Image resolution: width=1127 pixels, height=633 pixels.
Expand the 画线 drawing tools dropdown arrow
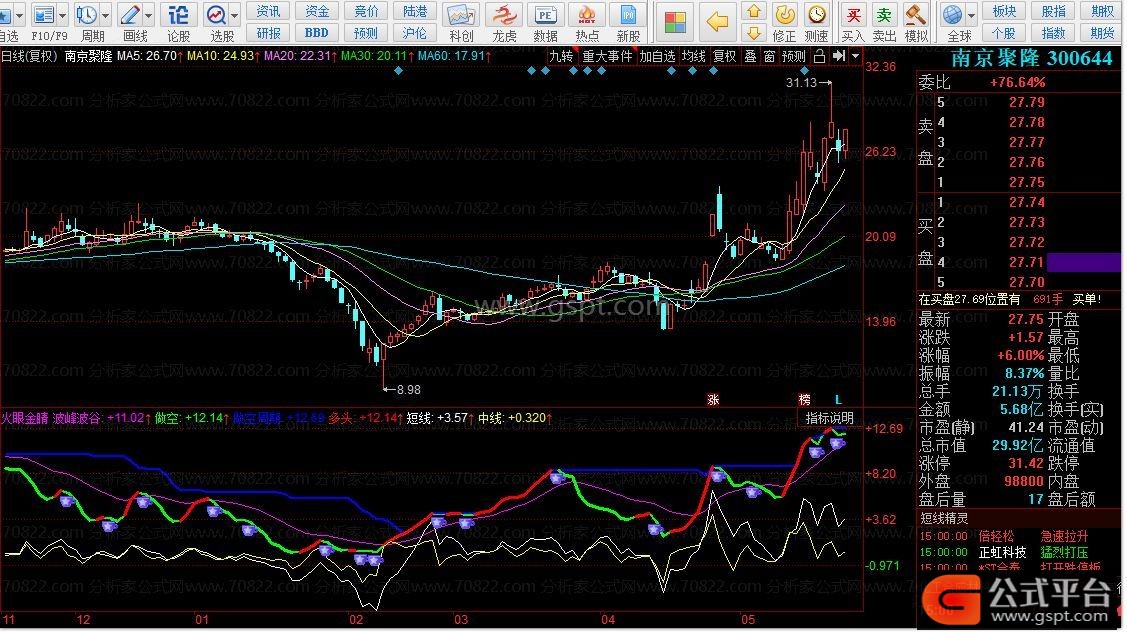149,14
